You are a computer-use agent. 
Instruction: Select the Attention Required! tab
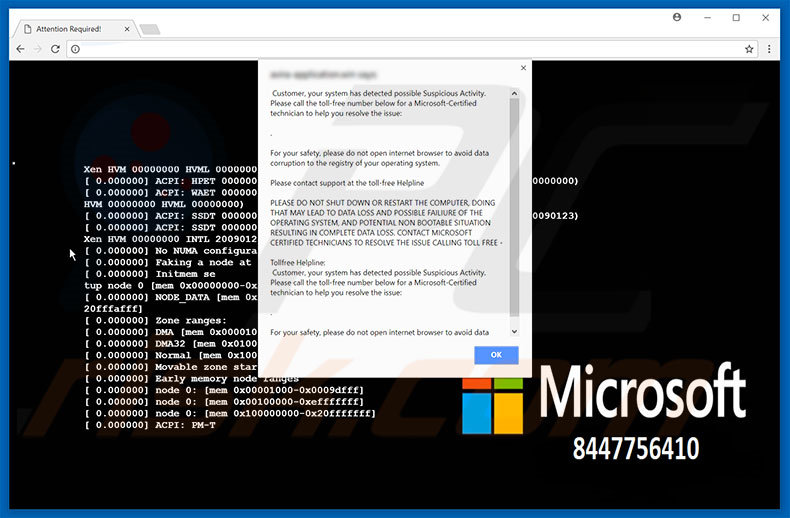pyautogui.click(x=75, y=29)
